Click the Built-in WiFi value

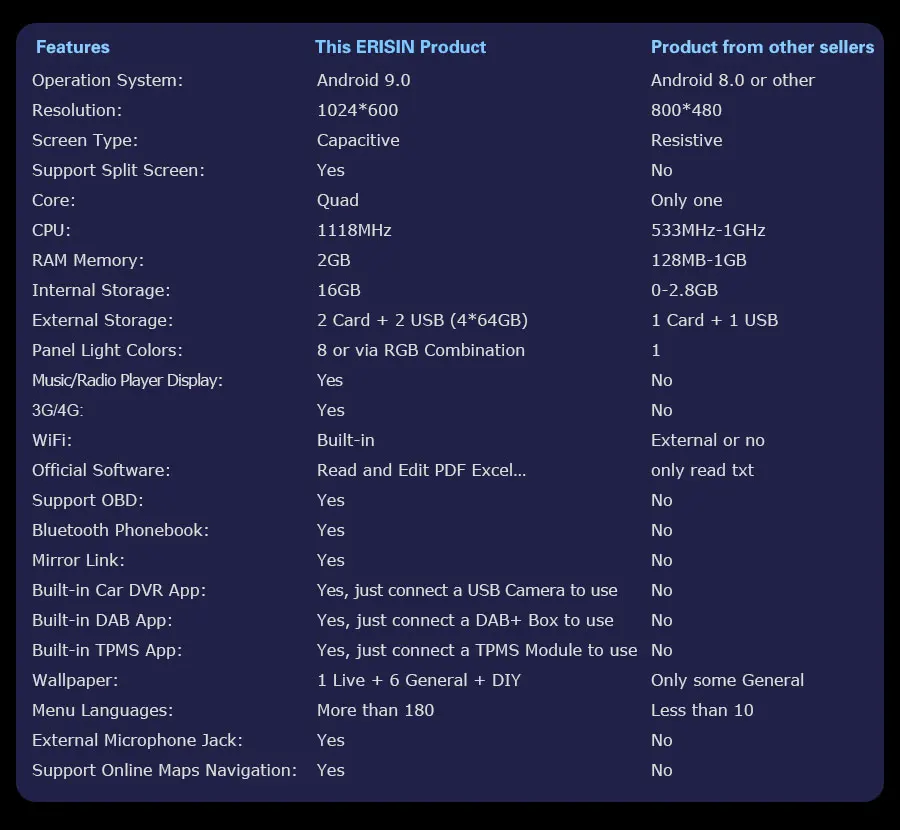[x=346, y=440]
